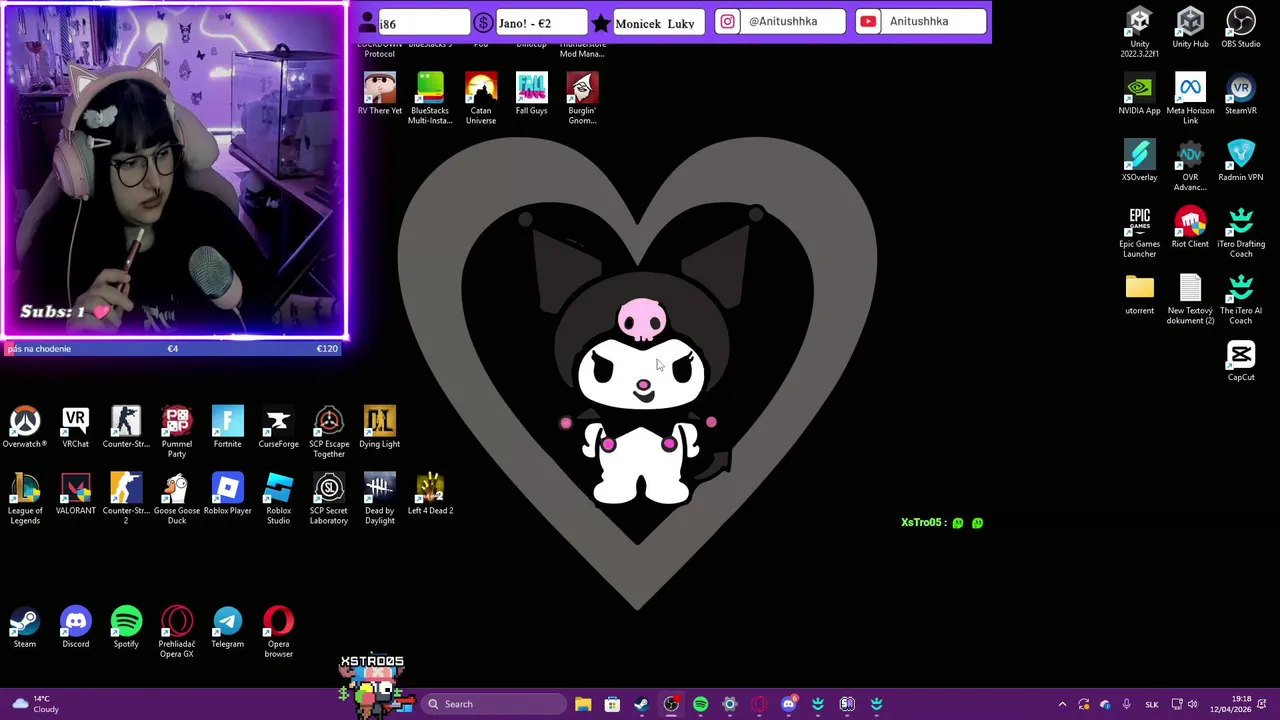The width and height of the screenshot is (1280, 720).
Task: Click the taskbar Search box
Action: pos(493,704)
